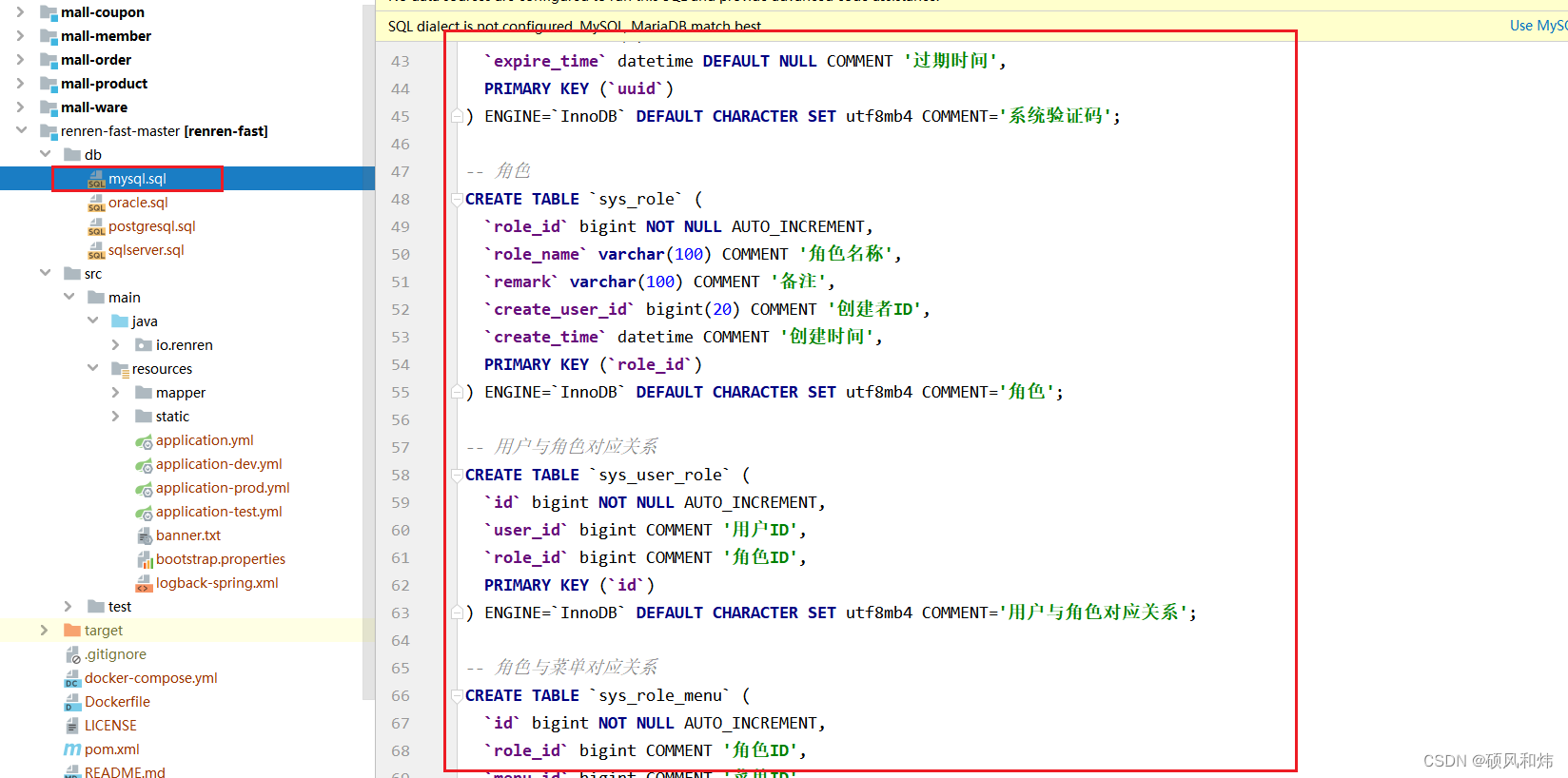The image size is (1568, 778).
Task: Click the java source folder icon
Action: click(120, 321)
